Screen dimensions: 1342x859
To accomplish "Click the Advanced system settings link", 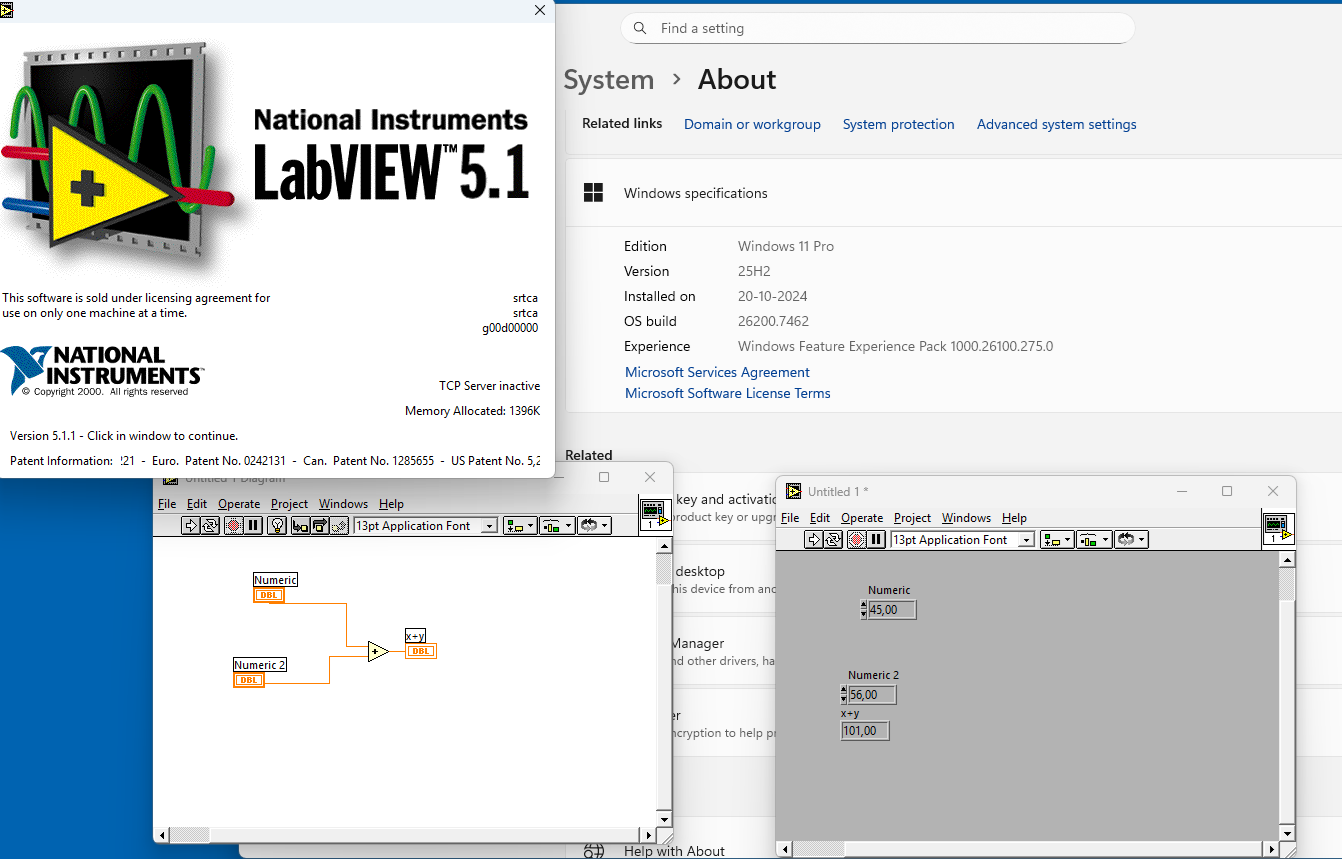I will pos(1056,124).
